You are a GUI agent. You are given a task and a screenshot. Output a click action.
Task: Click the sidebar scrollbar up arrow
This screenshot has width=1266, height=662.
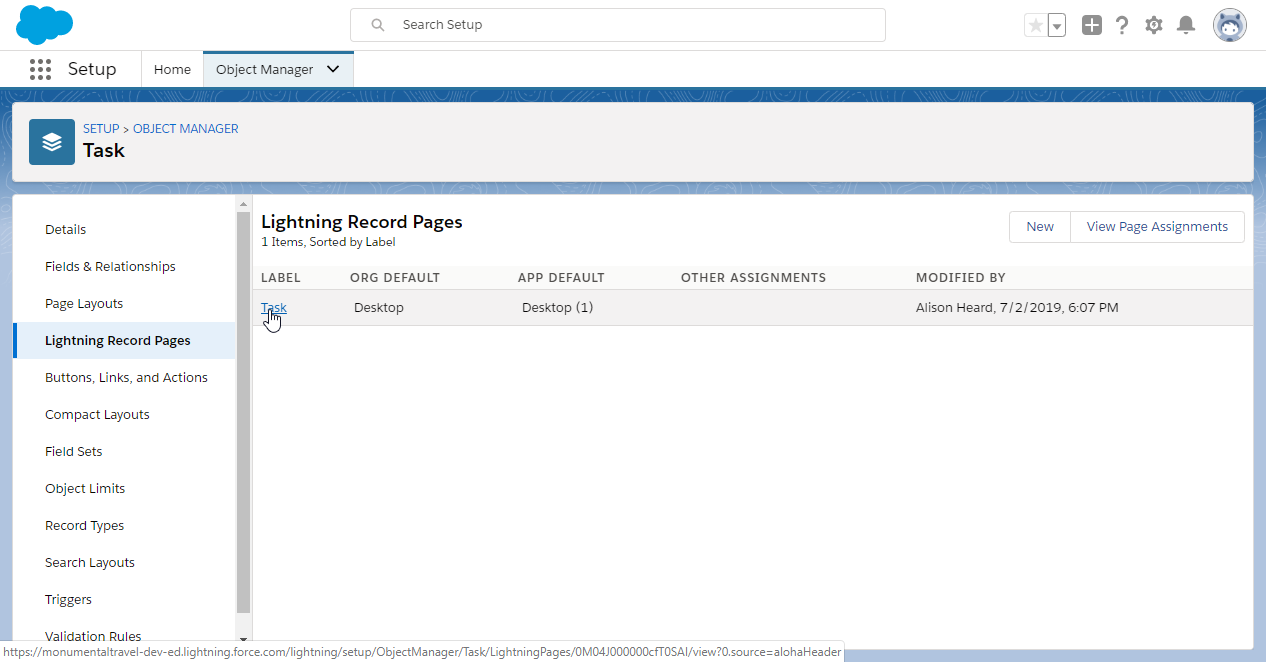[x=243, y=205]
